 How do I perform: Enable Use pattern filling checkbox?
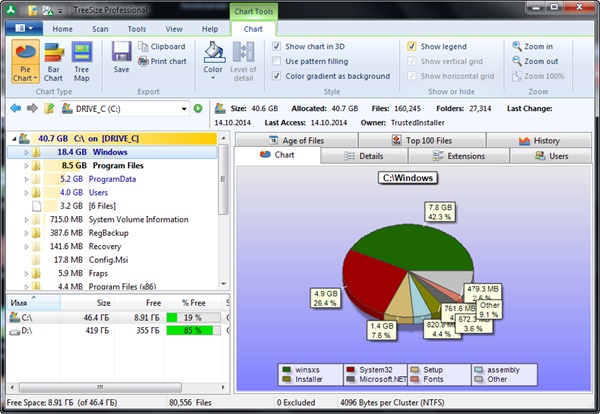coord(277,61)
